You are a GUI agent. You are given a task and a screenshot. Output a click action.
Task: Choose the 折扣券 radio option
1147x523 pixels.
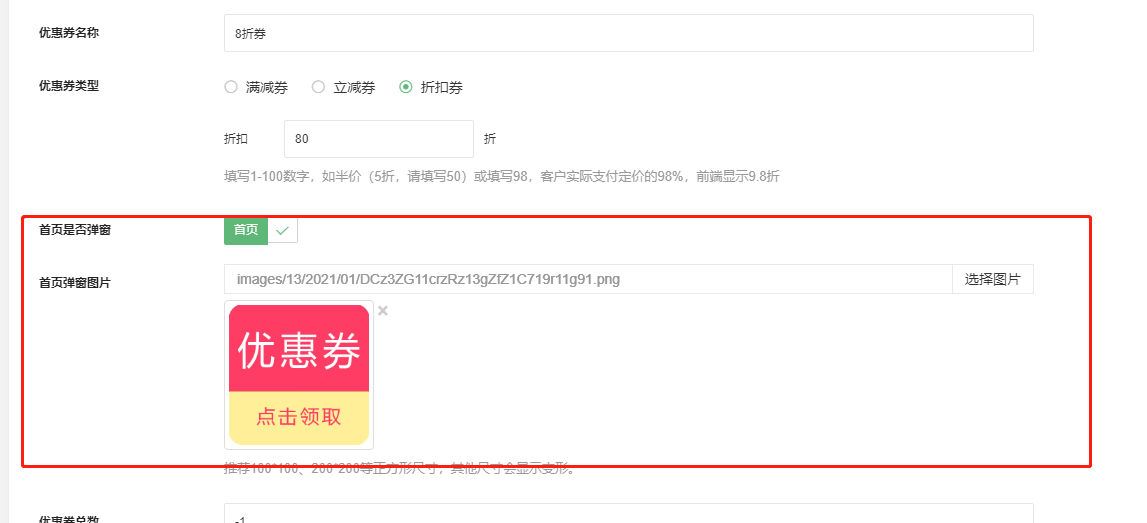431,88
